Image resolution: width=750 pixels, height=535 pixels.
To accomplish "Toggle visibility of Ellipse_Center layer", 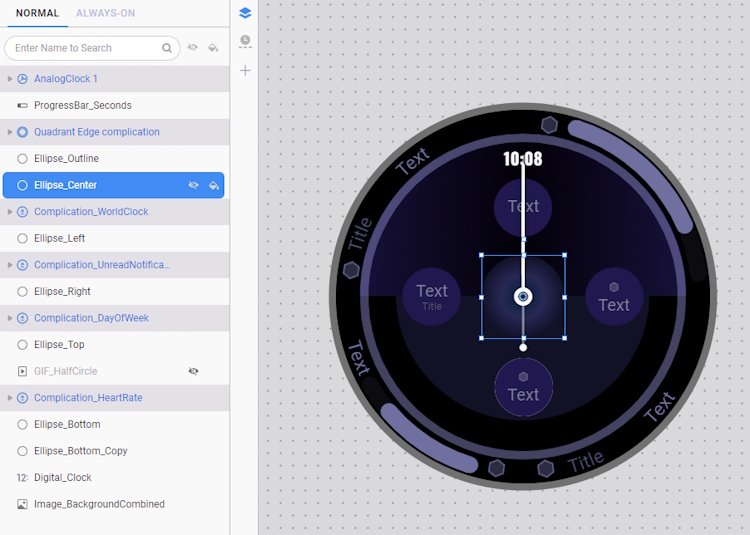I will point(194,185).
